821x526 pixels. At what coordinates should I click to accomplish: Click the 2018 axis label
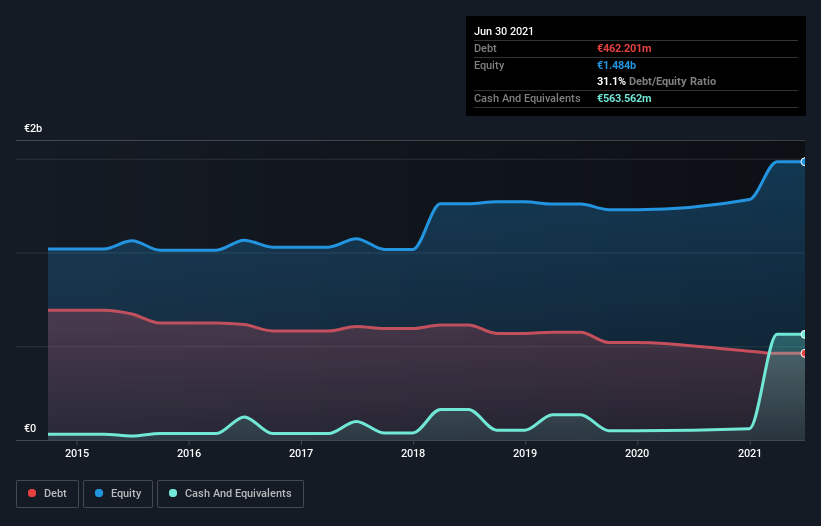413,453
